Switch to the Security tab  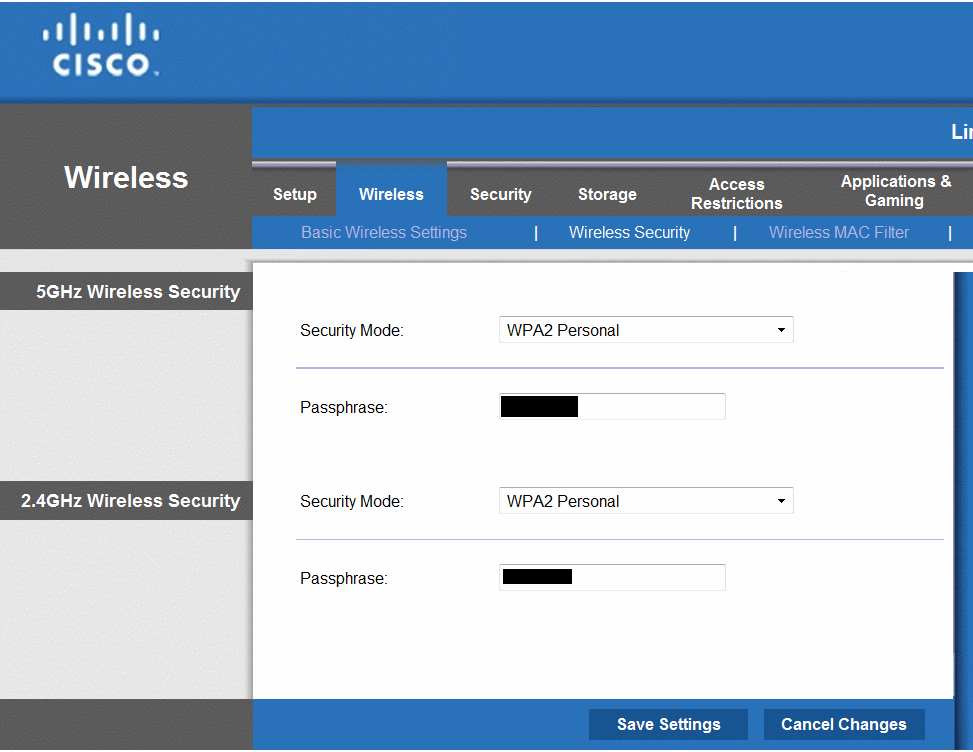tap(500, 194)
